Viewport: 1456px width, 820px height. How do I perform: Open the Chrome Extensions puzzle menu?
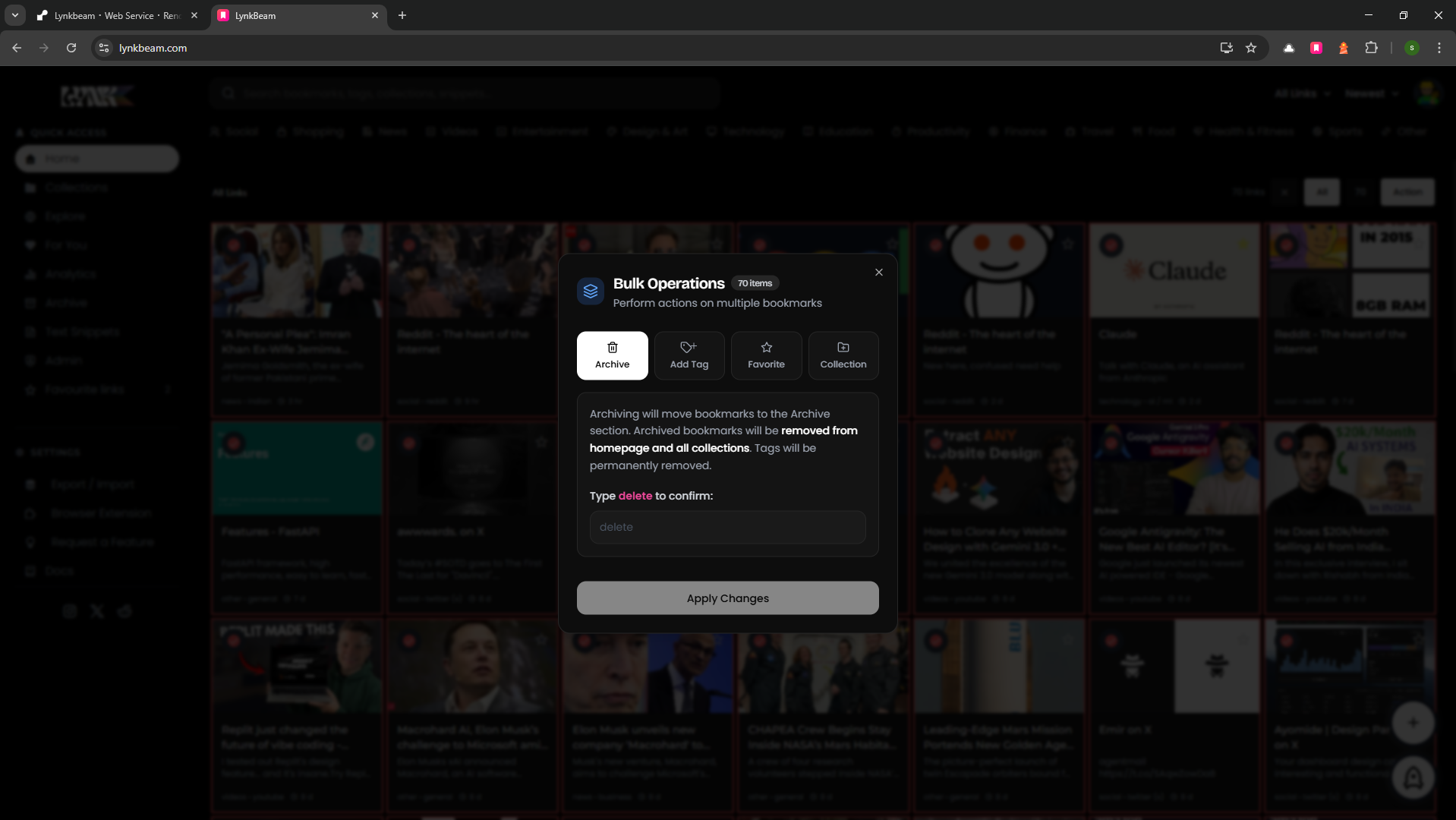point(1371,48)
